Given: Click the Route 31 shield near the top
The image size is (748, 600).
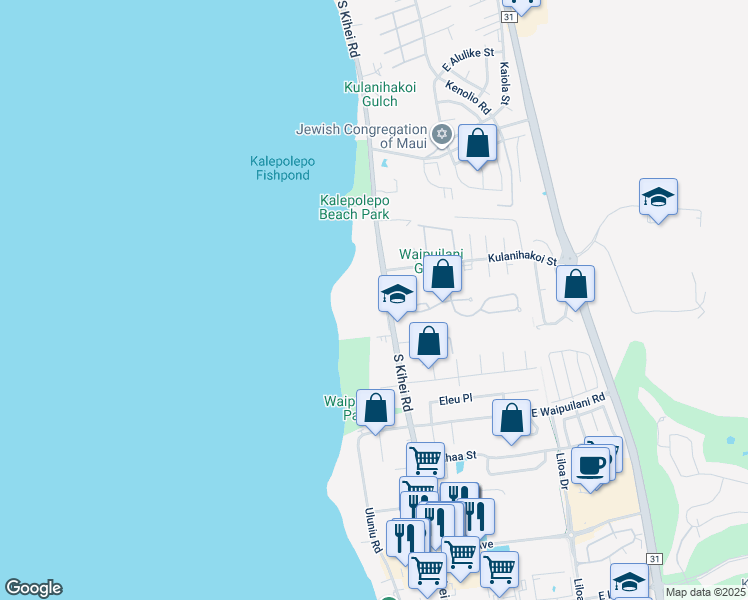Looking at the screenshot, I should pyautogui.click(x=509, y=17).
